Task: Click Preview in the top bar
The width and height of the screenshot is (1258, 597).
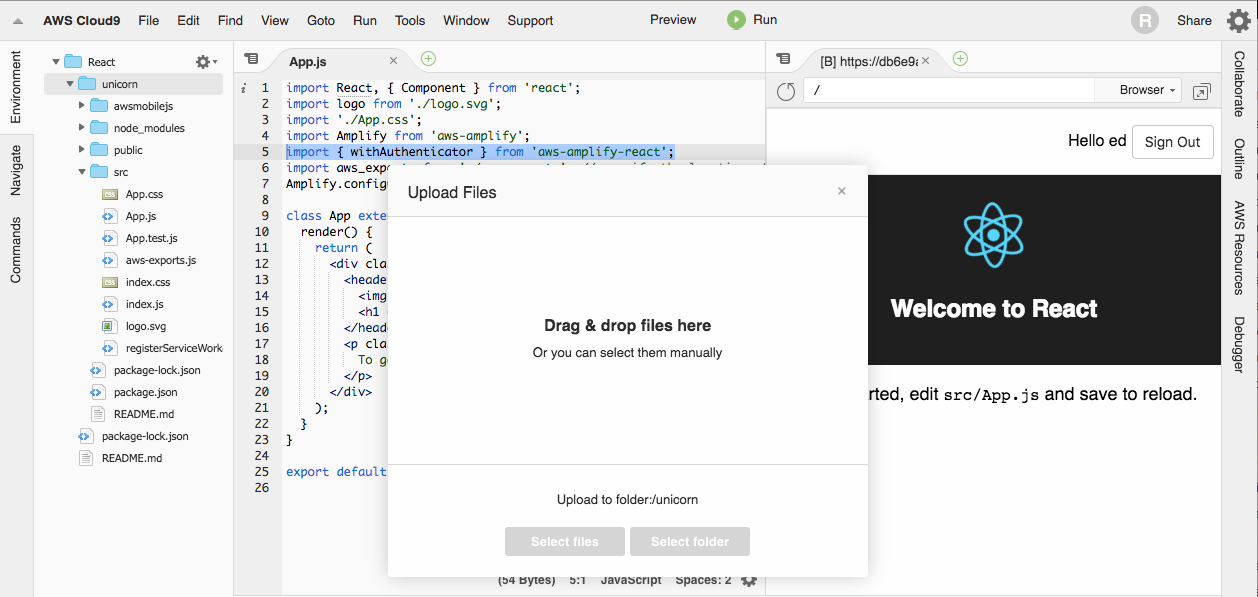Action: point(673,19)
